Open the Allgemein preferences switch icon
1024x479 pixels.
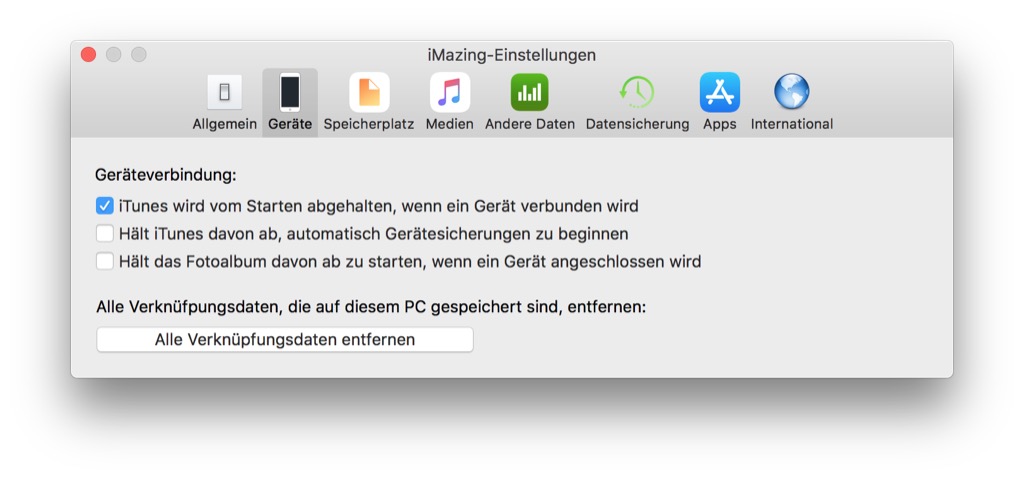click(x=225, y=92)
